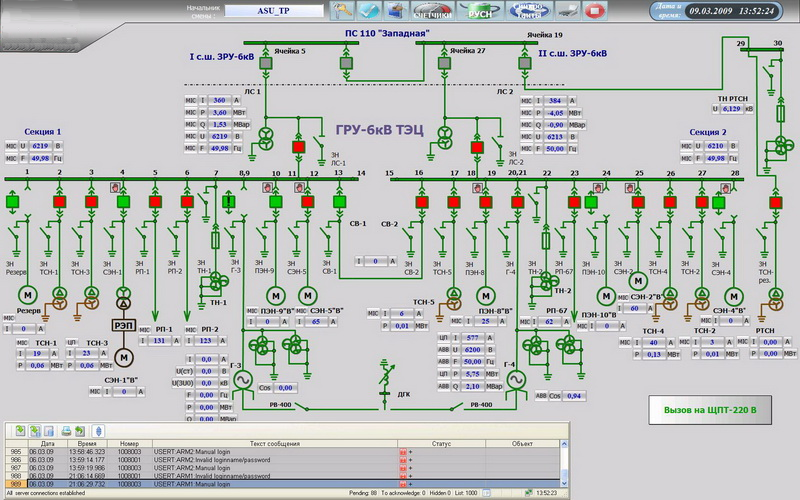The width and height of the screenshot is (800, 500).
Task: Click alarm list scrollbar up arrow
Action: (564, 444)
